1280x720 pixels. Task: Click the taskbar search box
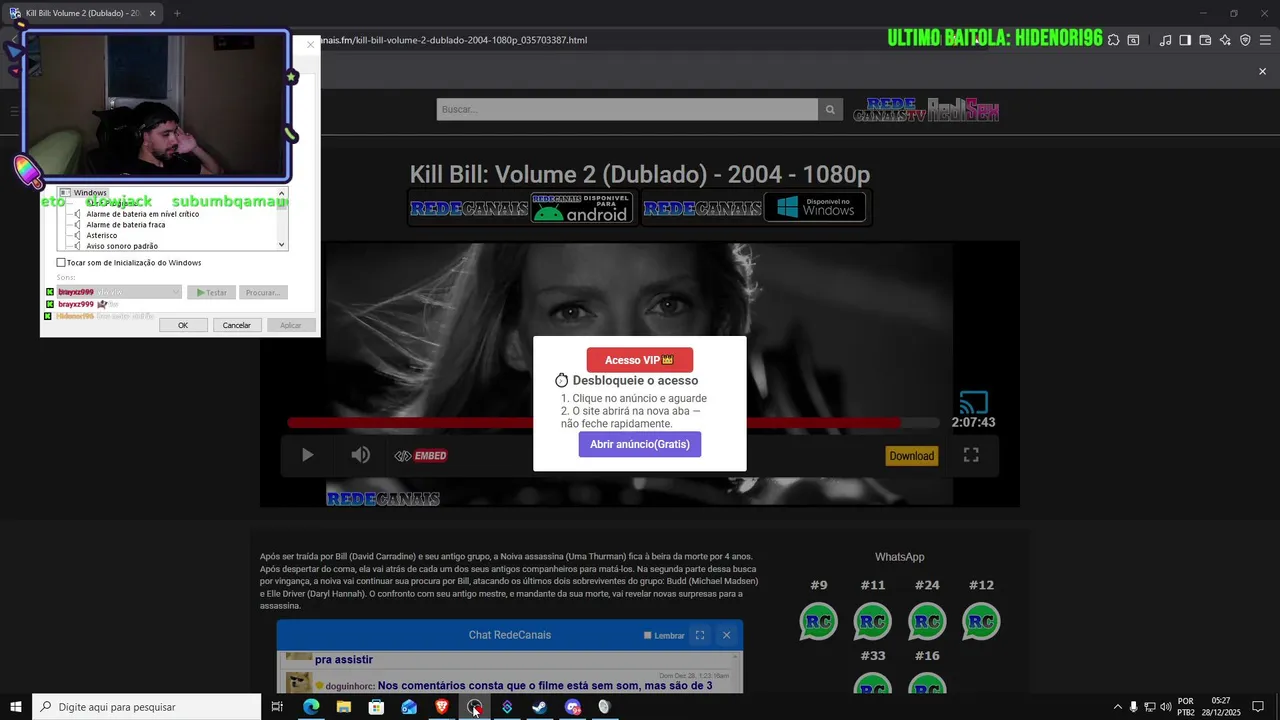click(x=147, y=707)
